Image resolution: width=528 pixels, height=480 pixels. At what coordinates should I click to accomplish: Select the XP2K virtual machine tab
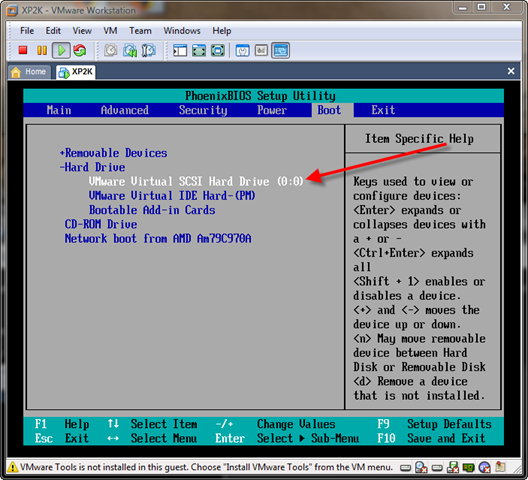pos(76,72)
